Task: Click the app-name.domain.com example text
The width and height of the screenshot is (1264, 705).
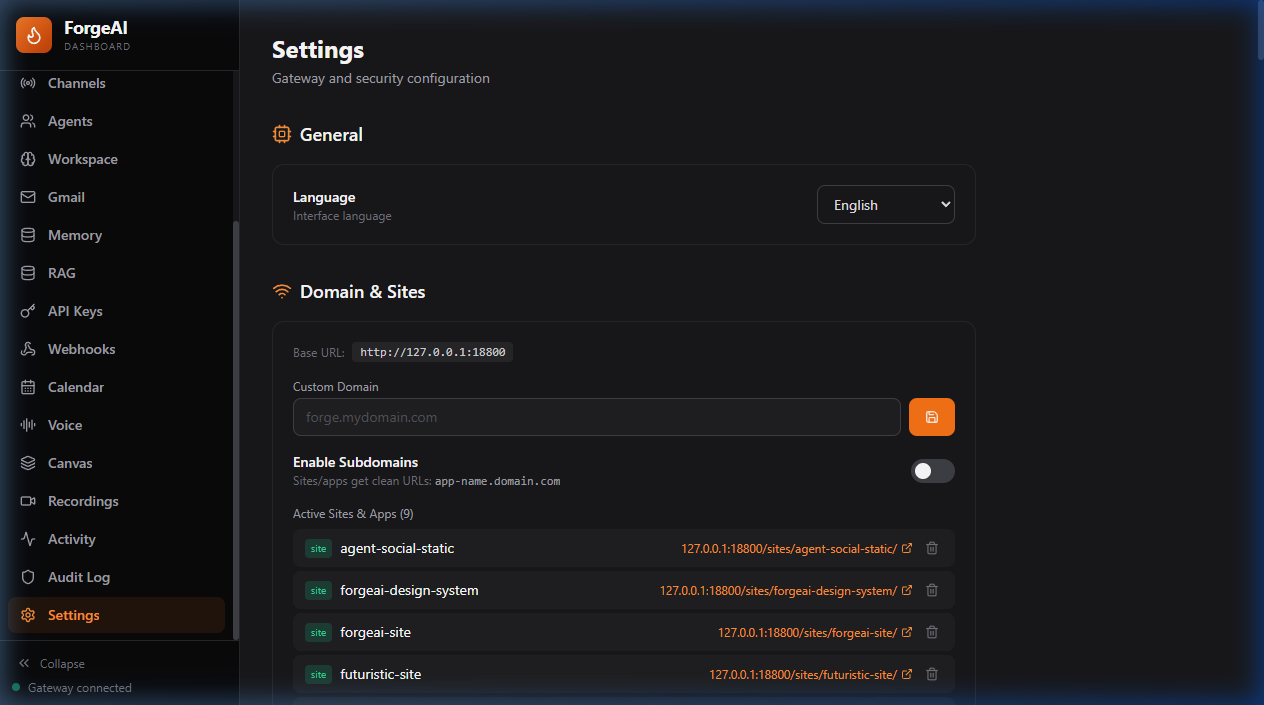Action: 497,481
